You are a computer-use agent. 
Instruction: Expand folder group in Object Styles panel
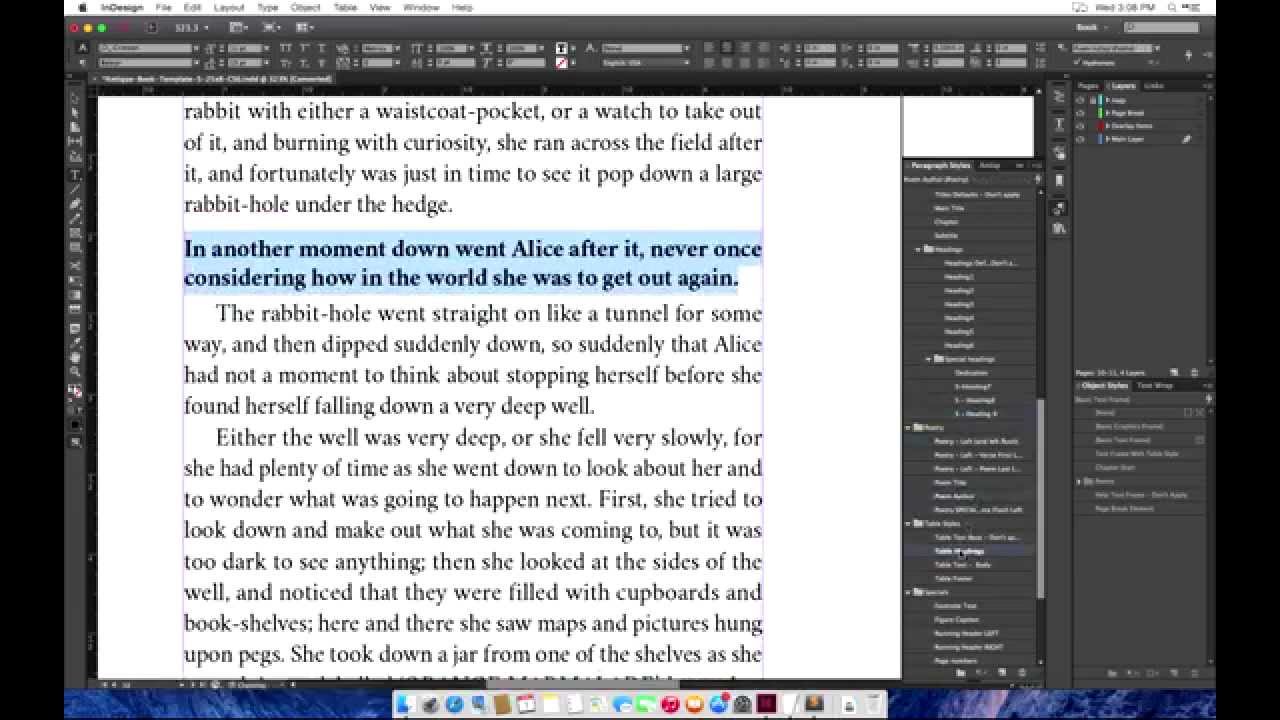(1080, 481)
